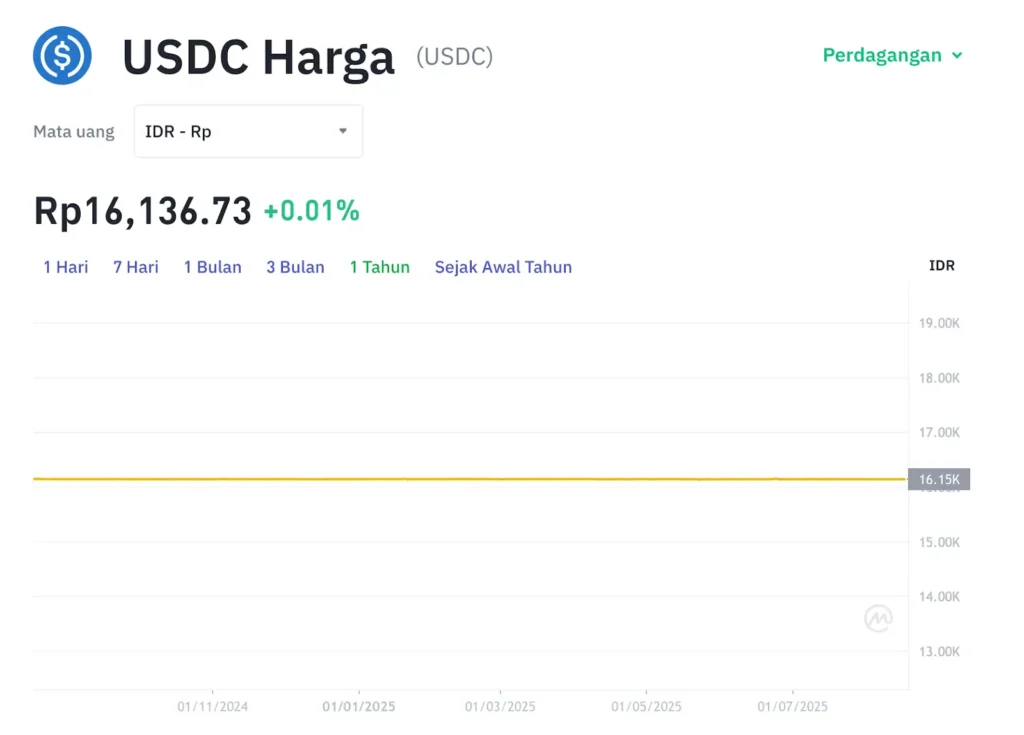Click the 01/05/2025 date label
Viewport: 1024px width, 735px height.
click(647, 706)
